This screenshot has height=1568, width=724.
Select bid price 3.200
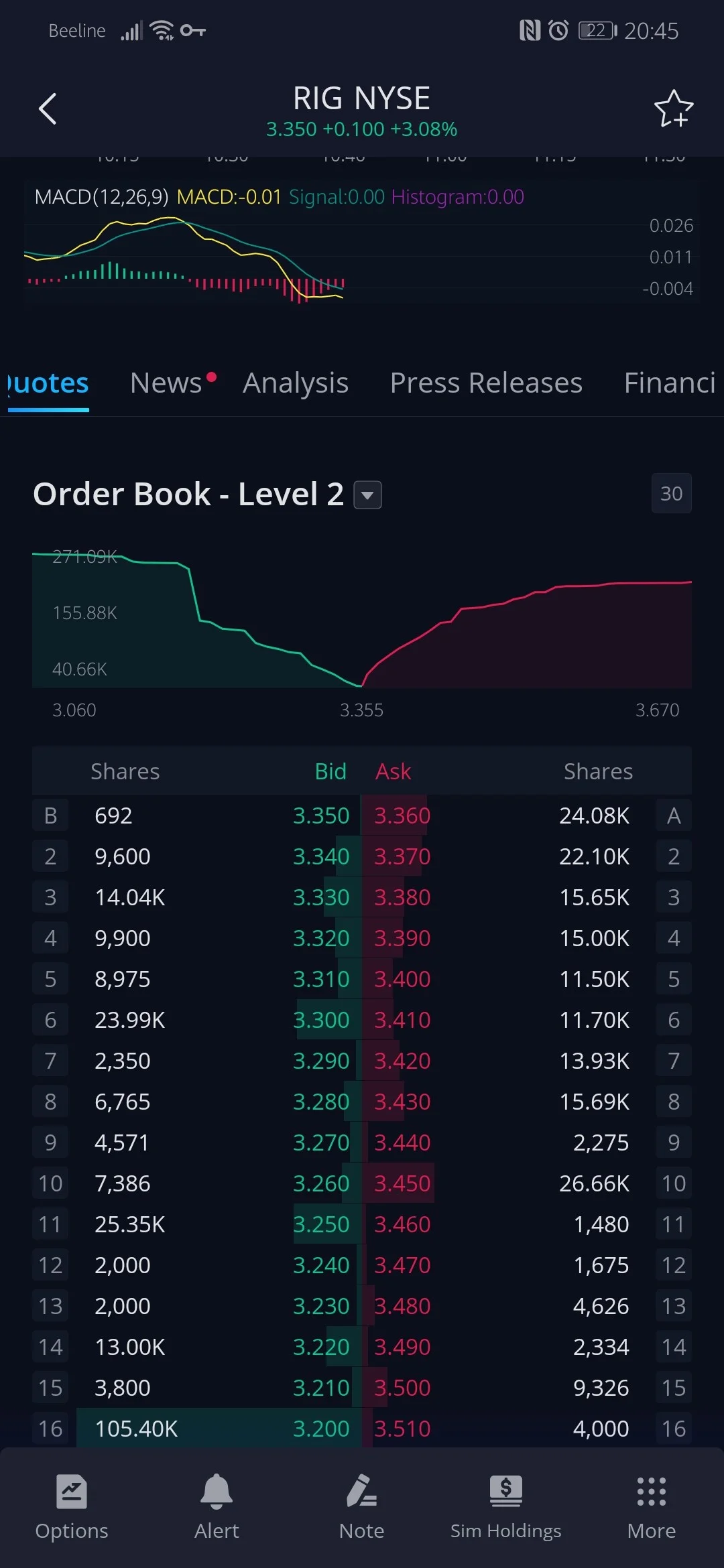click(321, 1429)
